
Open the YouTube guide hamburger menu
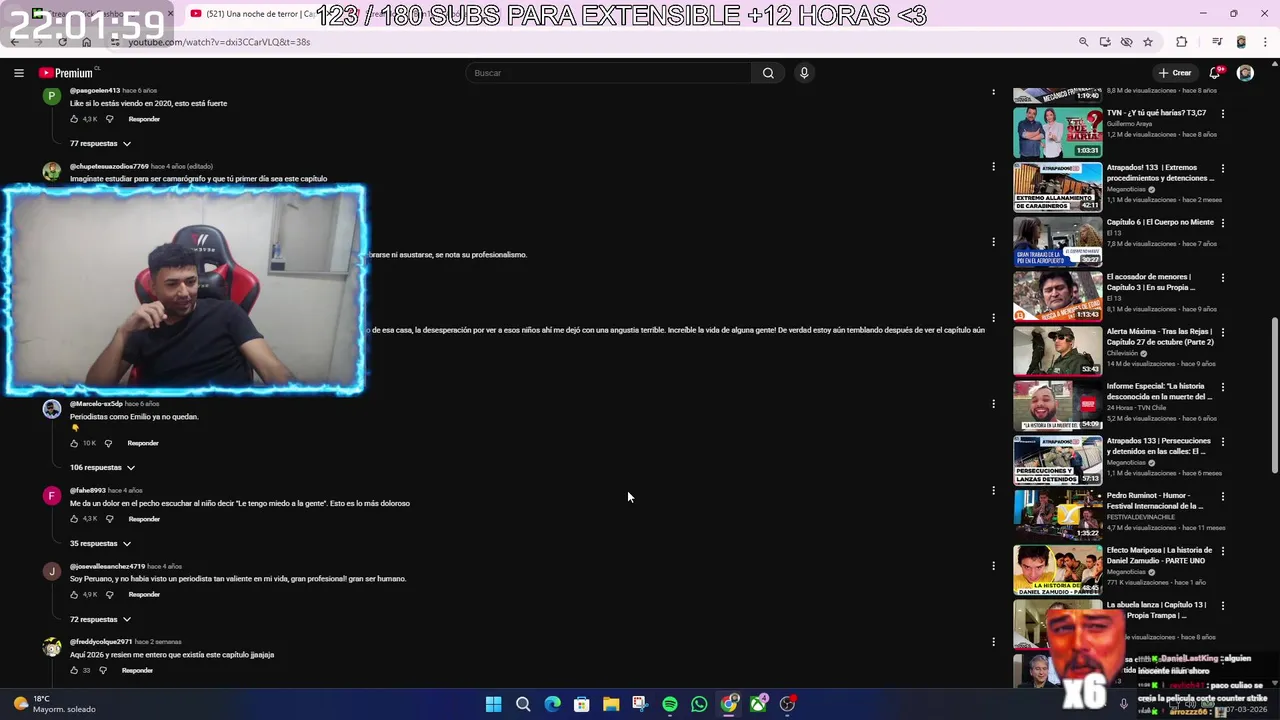click(x=18, y=73)
